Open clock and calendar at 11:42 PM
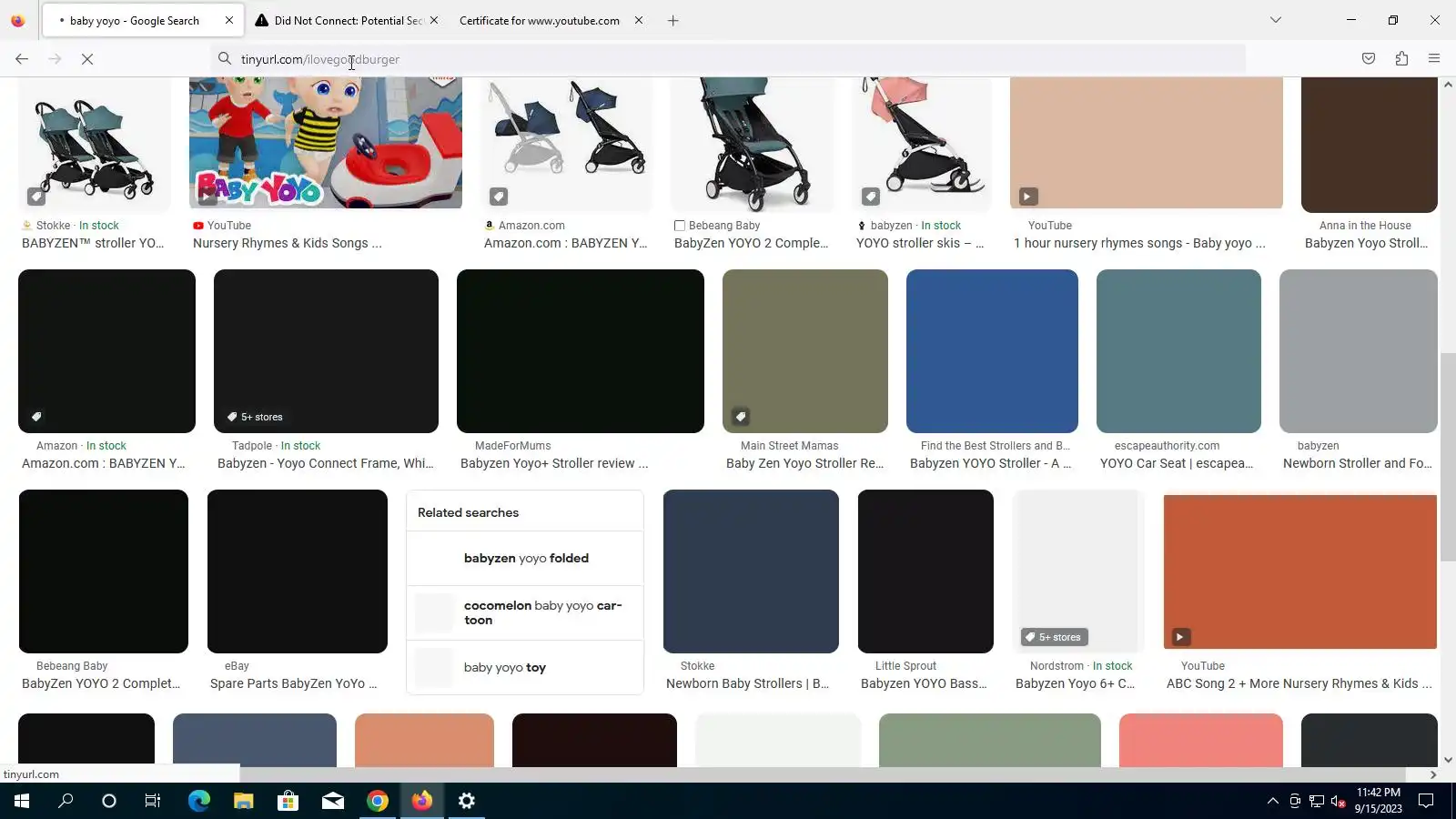Screen dimensions: 1456x819 click(1378, 801)
